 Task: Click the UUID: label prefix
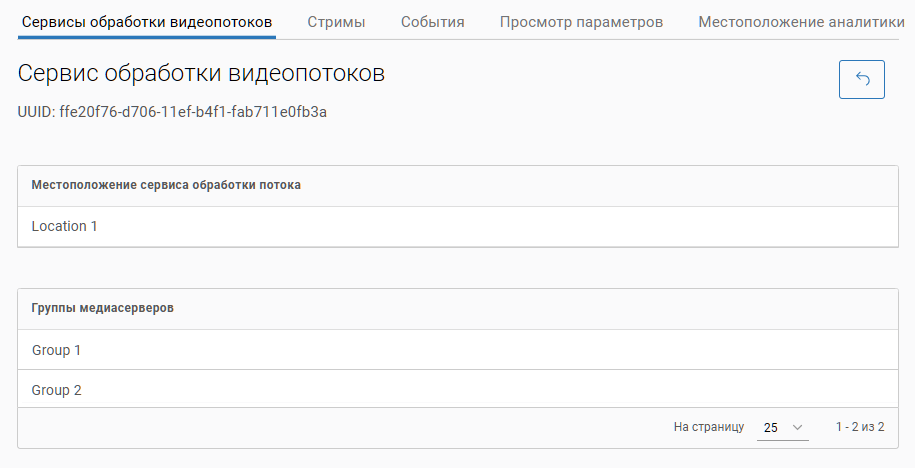coord(36,112)
